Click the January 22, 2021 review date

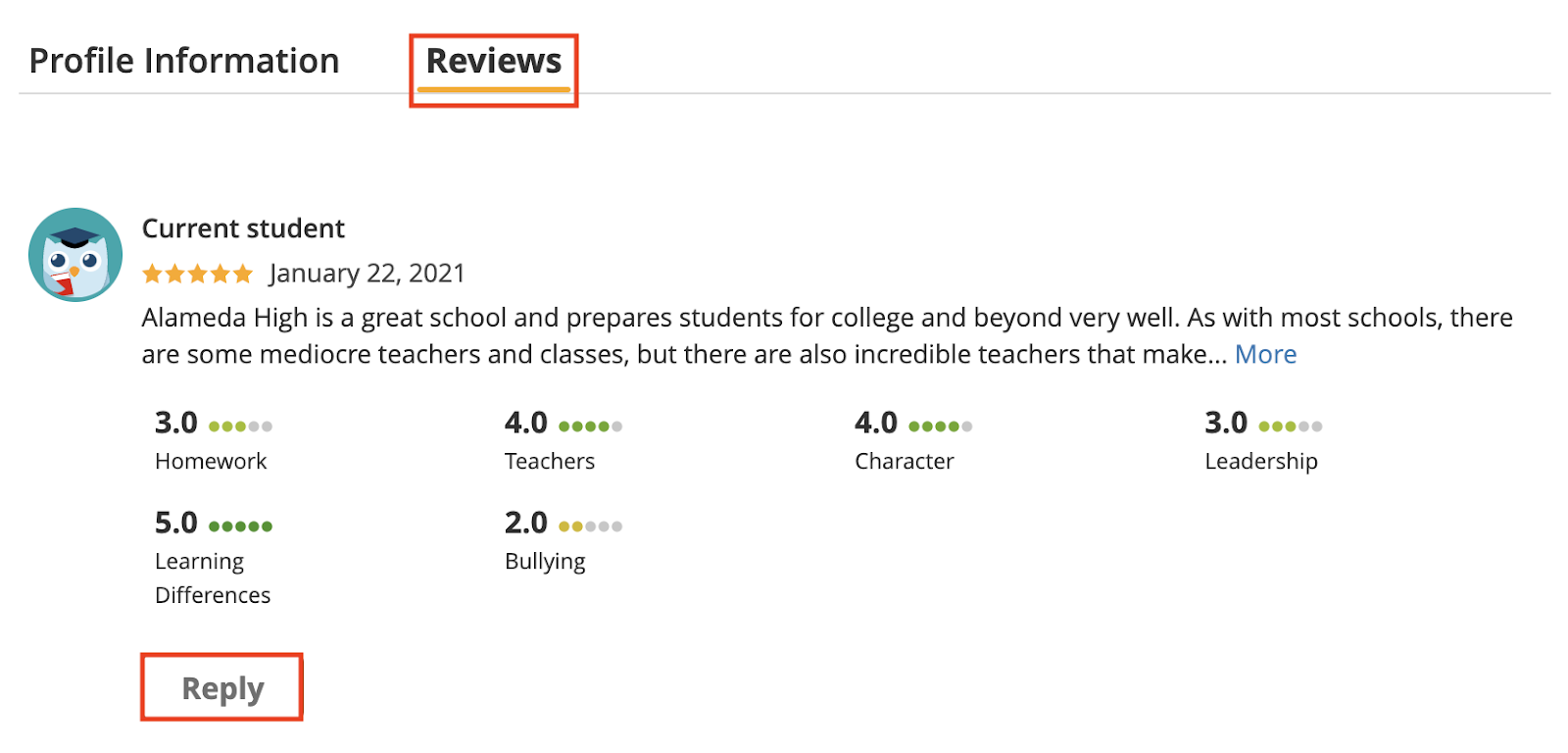click(367, 274)
